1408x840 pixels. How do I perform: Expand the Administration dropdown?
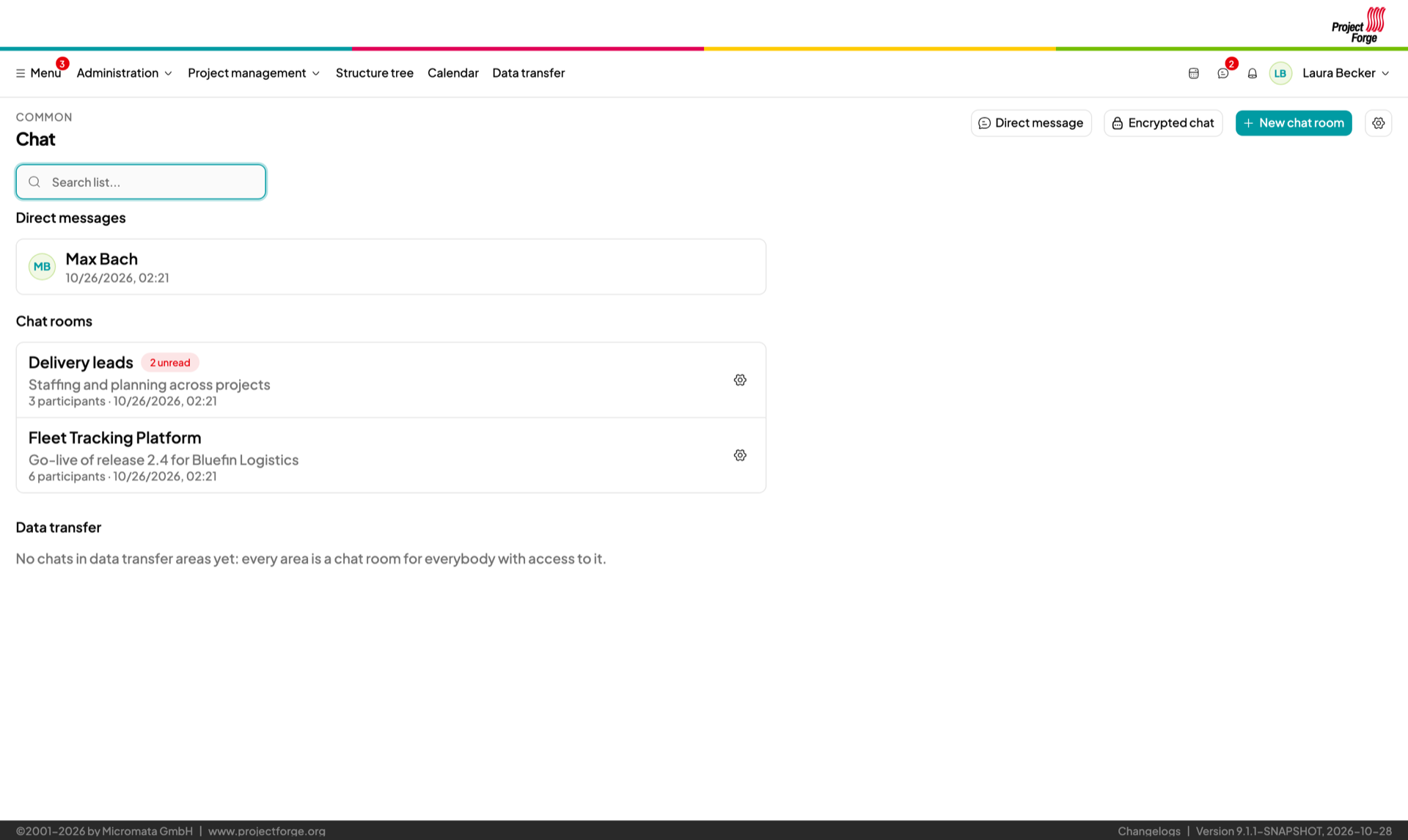125,73
